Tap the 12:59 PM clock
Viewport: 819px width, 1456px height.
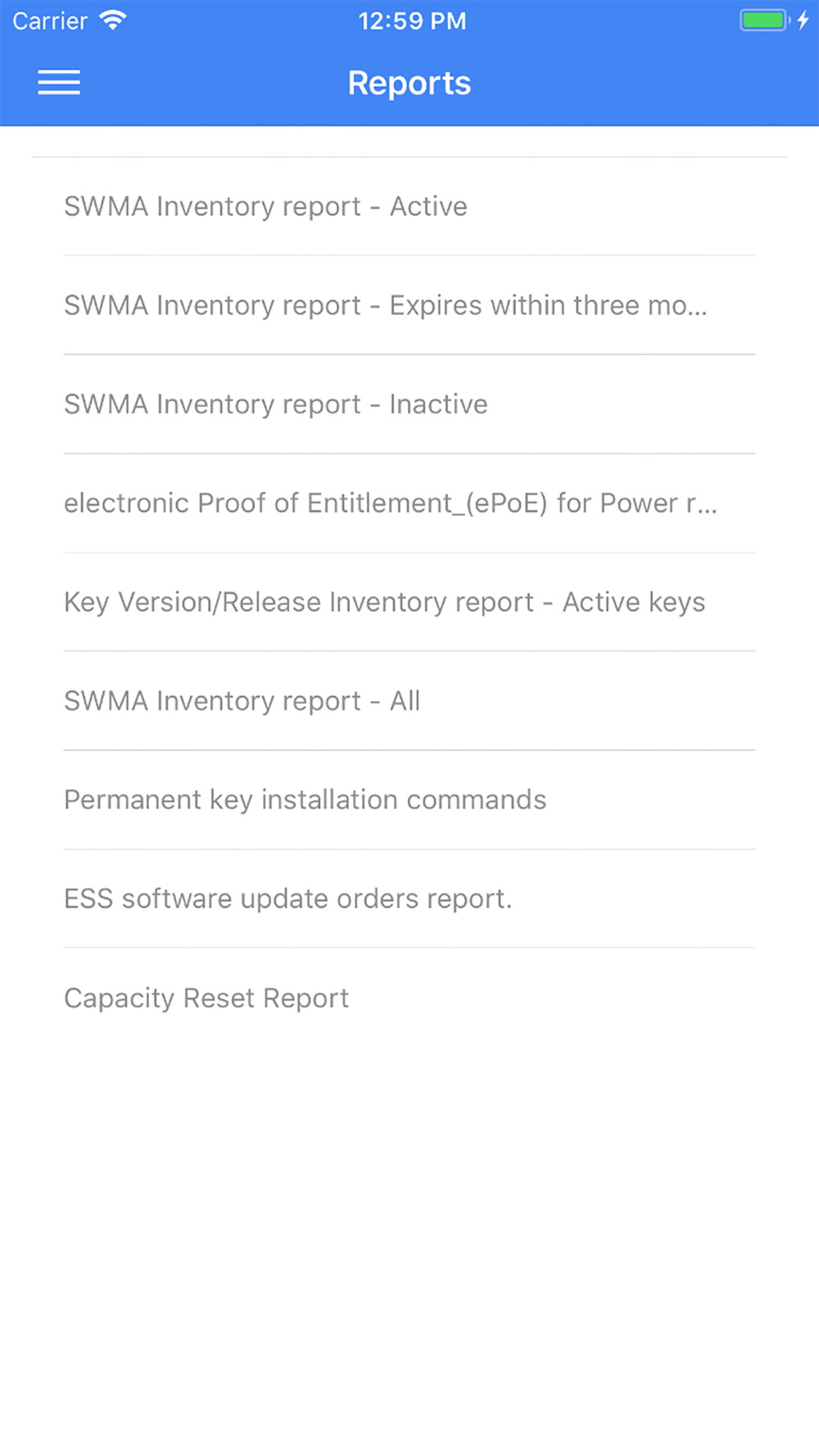pyautogui.click(x=412, y=20)
